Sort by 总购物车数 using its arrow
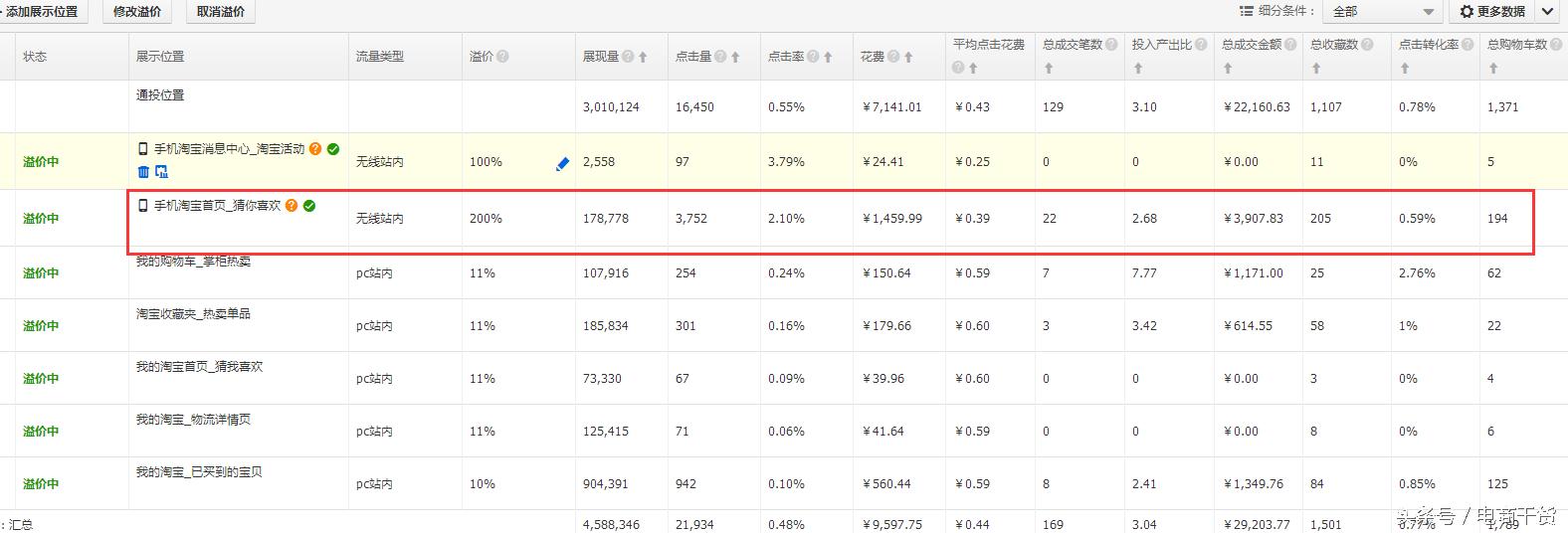This screenshot has width=1568, height=533. click(x=1493, y=69)
